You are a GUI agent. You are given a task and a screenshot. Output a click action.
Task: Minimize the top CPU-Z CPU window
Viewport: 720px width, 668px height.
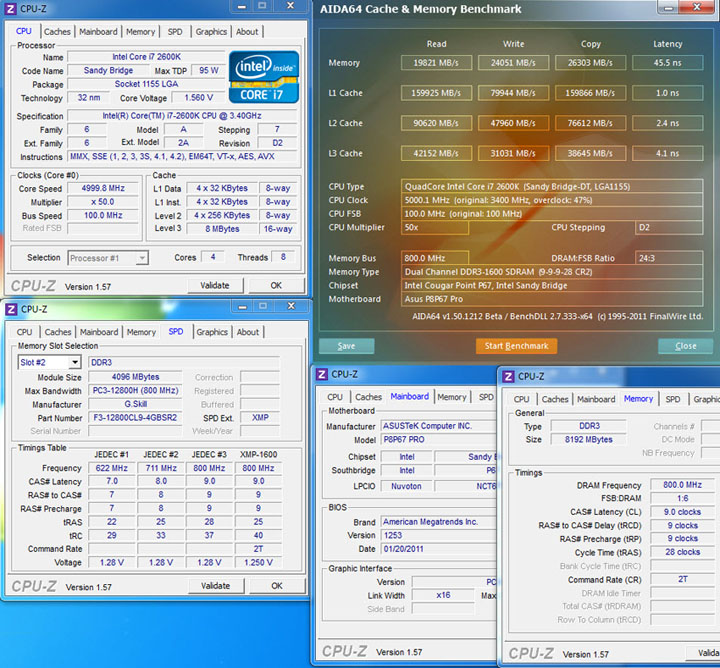point(242,6)
